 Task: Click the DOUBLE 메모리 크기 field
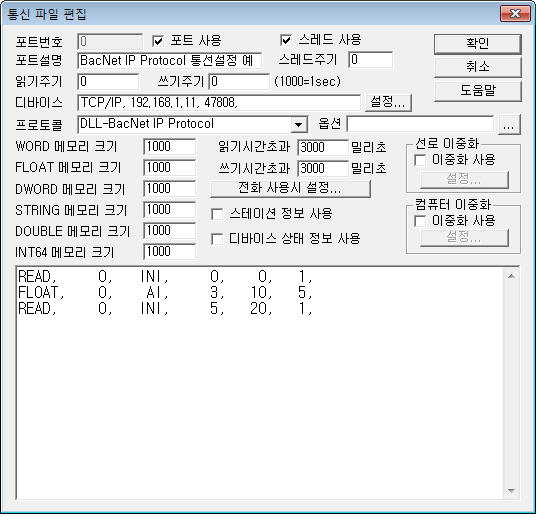pyautogui.click(x=170, y=231)
